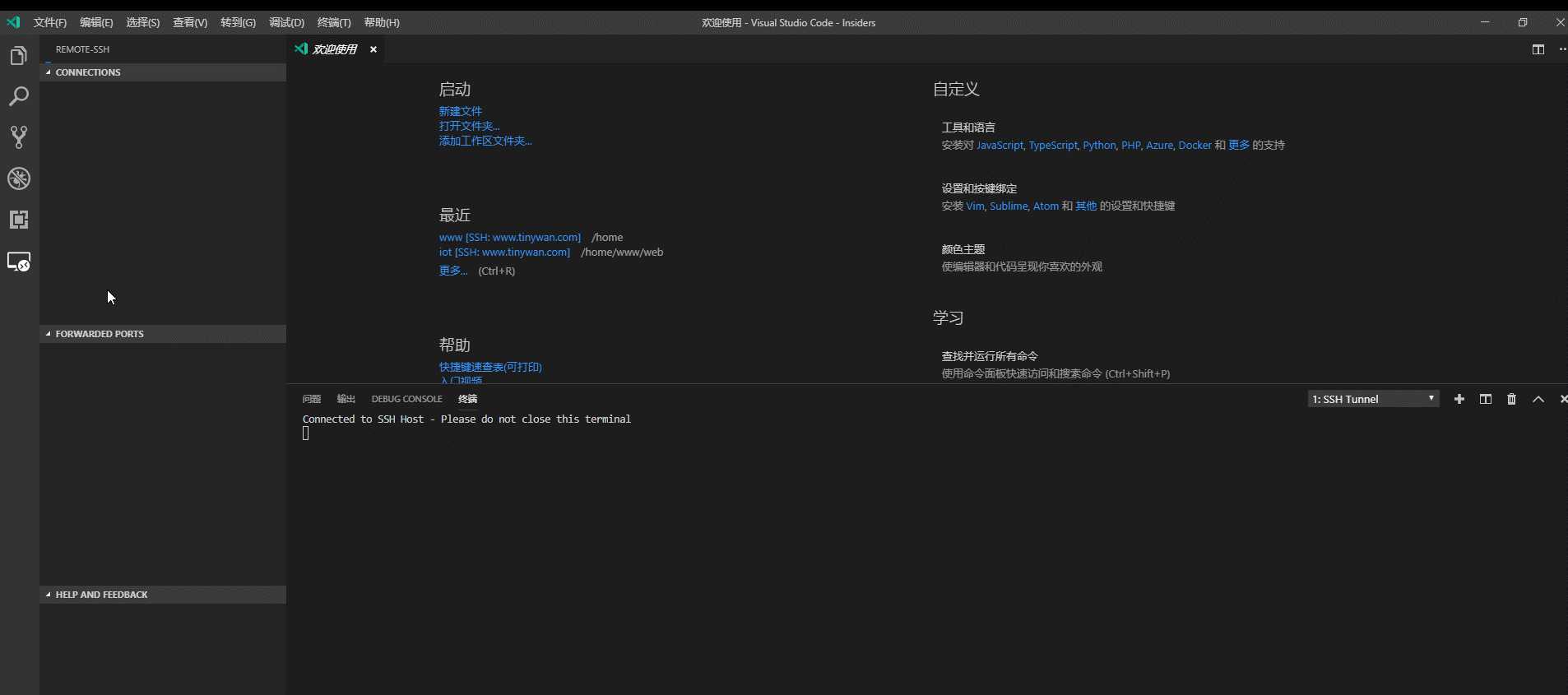The image size is (1568, 695).
Task: Open the 终端(T) menu
Action: coord(334,22)
